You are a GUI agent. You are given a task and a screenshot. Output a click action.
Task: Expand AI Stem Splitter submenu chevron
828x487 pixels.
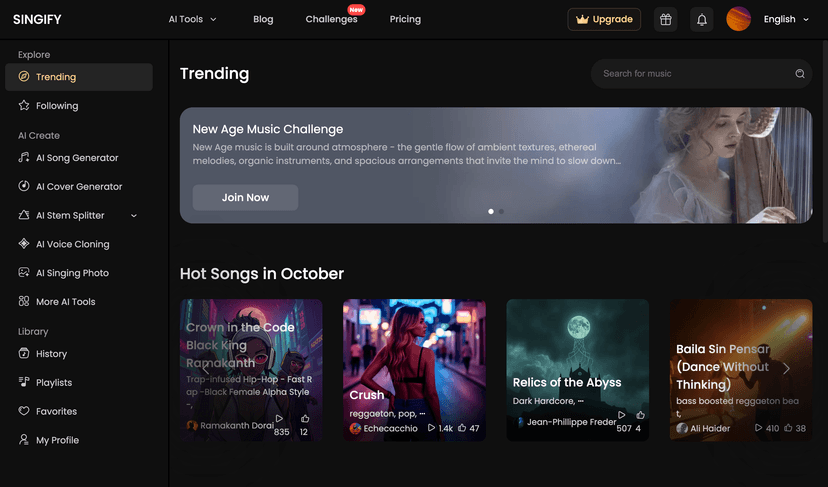click(134, 216)
